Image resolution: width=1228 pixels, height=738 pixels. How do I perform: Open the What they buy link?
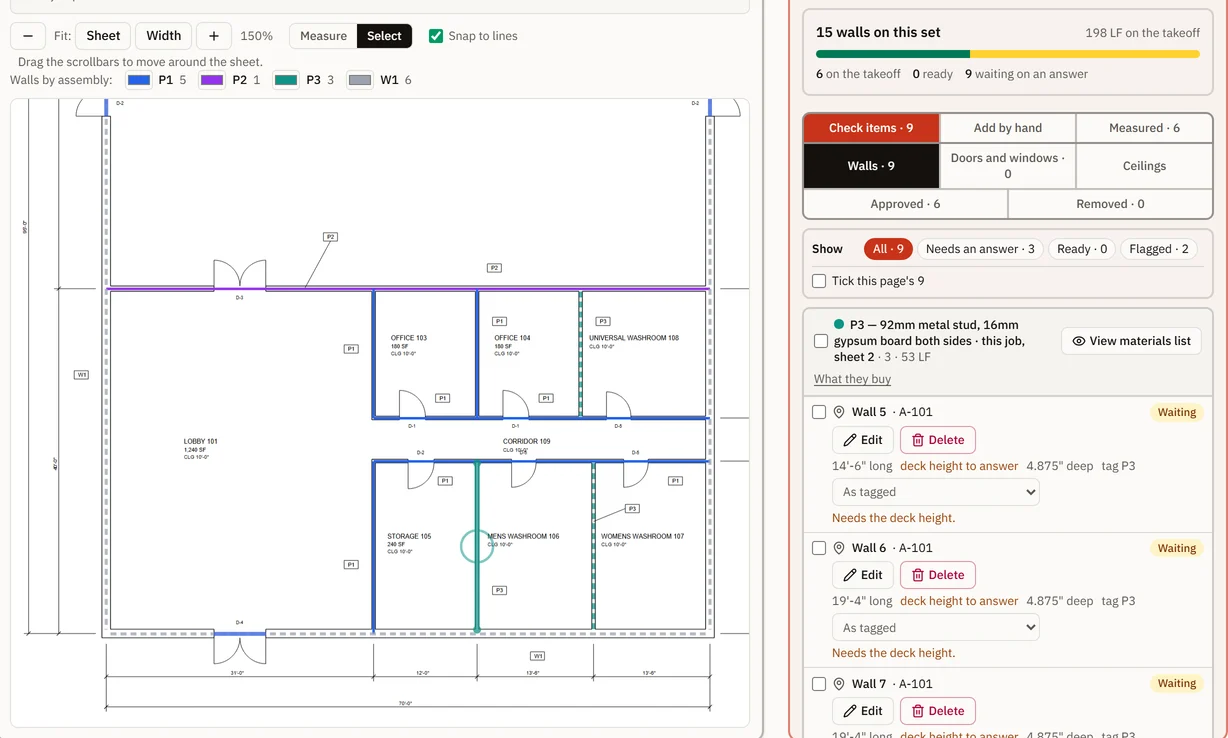point(852,379)
